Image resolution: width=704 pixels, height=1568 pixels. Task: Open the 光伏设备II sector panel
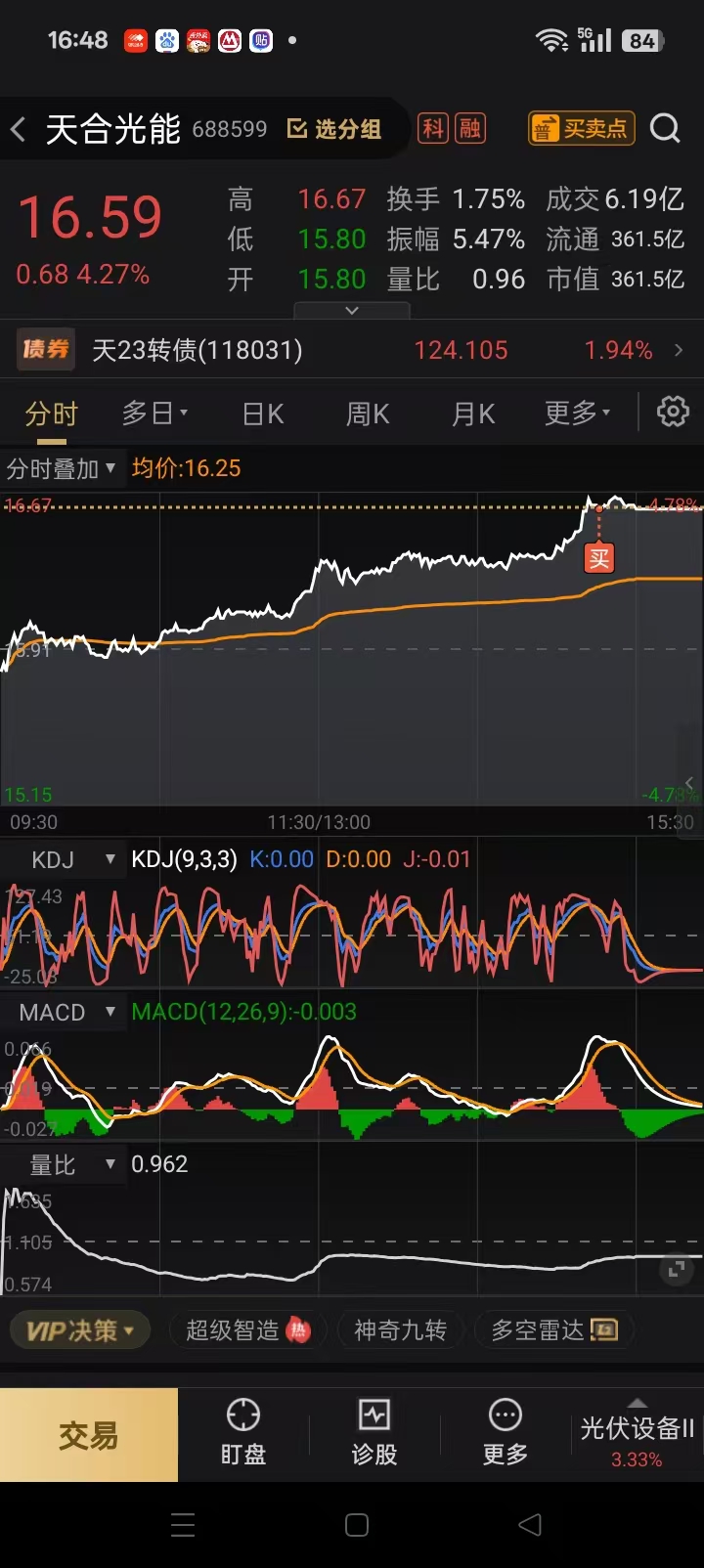click(x=637, y=1435)
